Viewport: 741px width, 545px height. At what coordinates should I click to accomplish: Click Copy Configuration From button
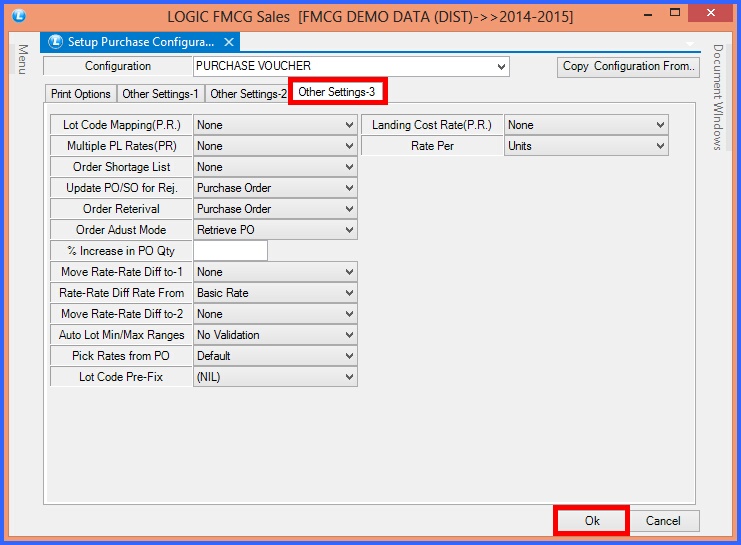pos(628,67)
